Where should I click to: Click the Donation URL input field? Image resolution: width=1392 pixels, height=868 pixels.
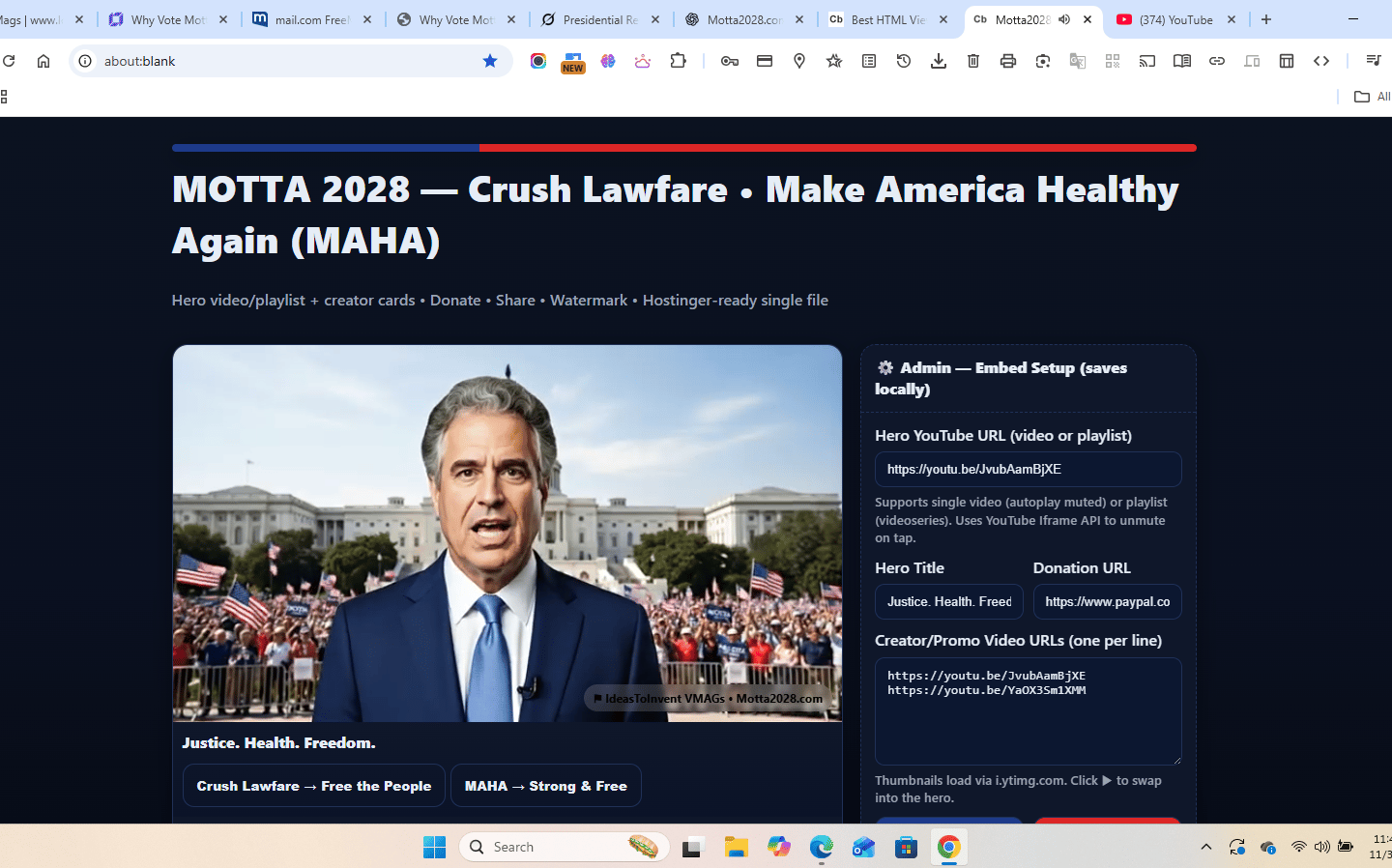click(1107, 601)
